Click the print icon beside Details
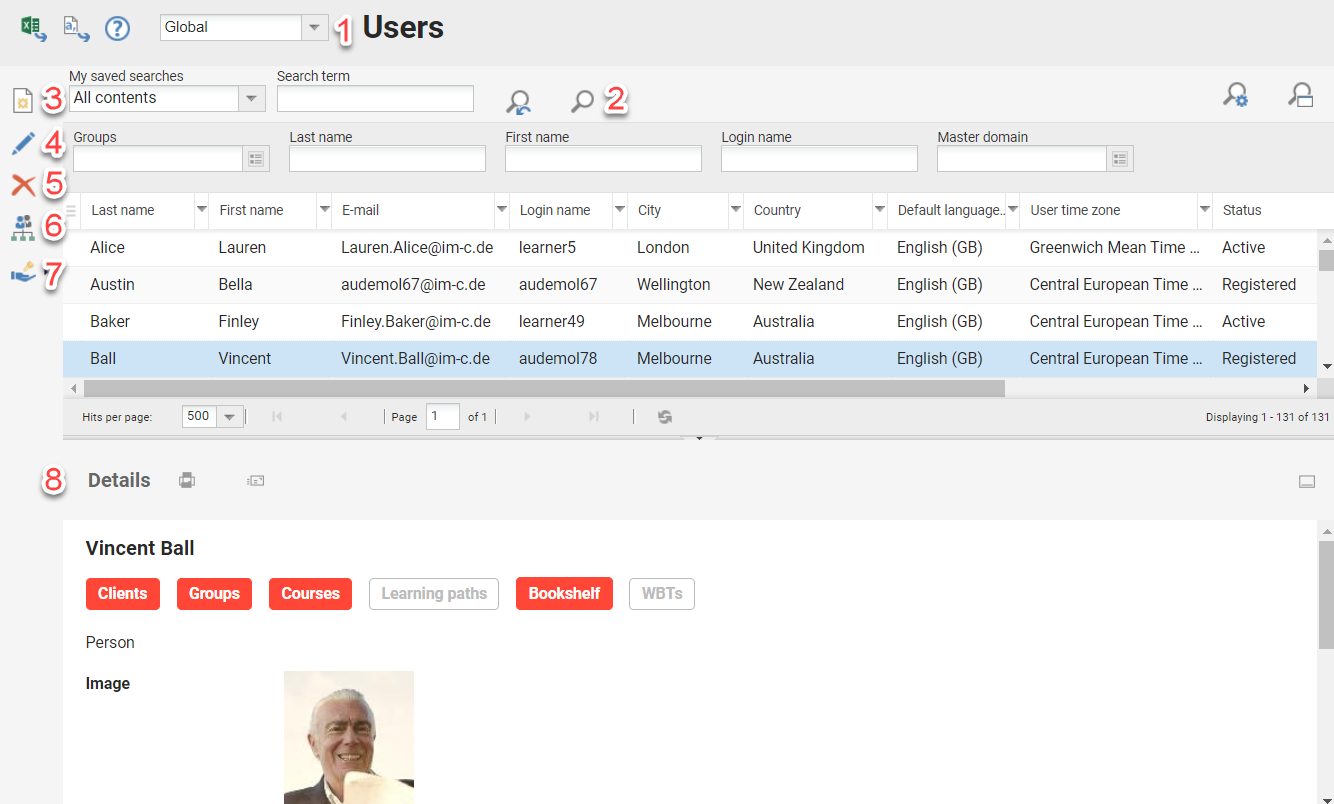 tap(187, 481)
